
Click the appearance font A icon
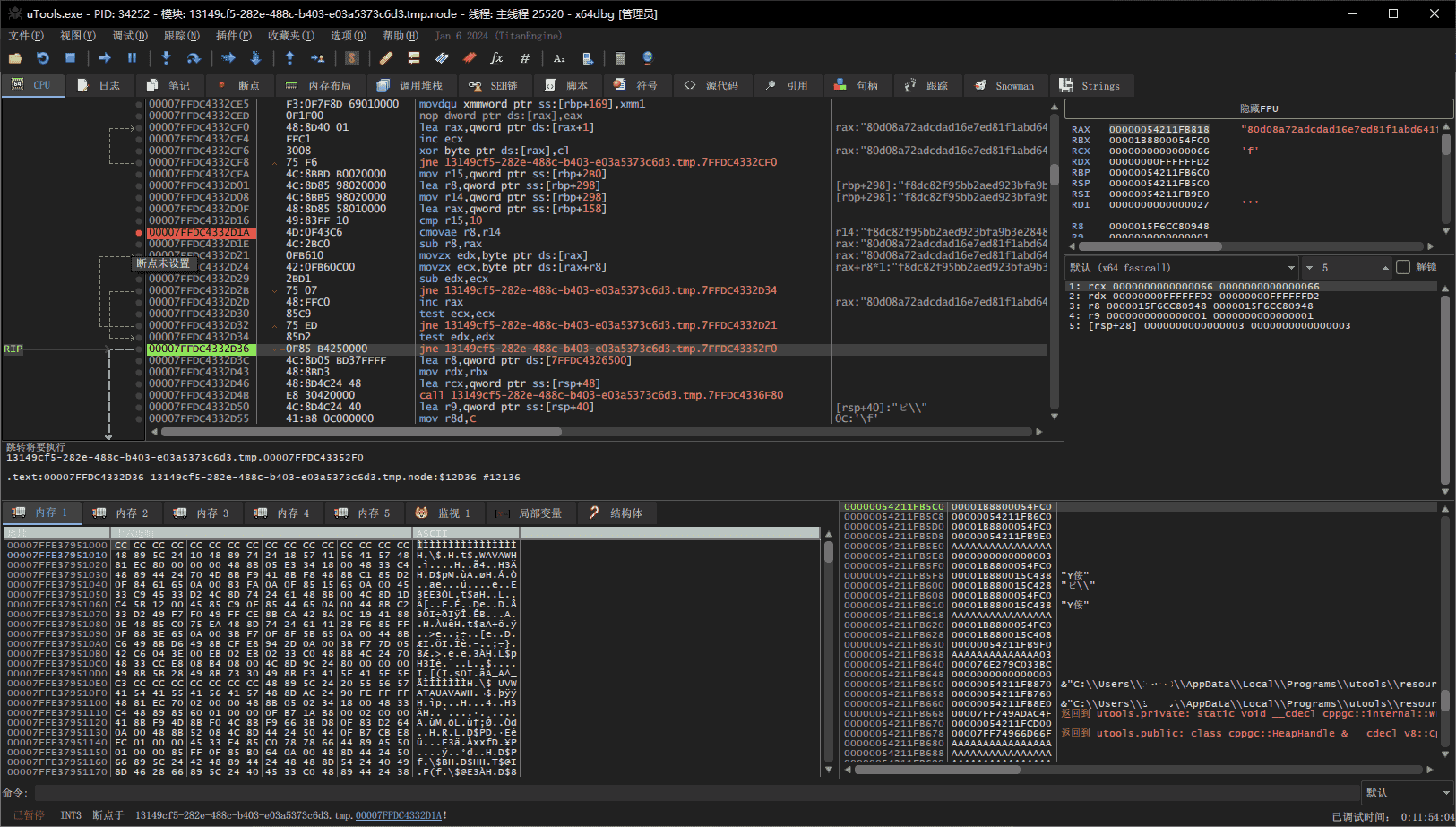(559, 58)
